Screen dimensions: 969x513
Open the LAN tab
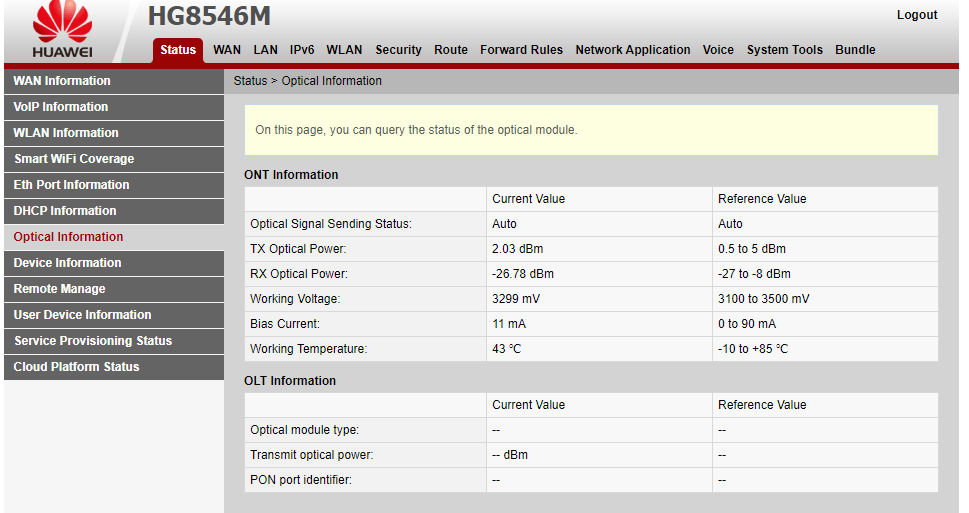[x=265, y=50]
